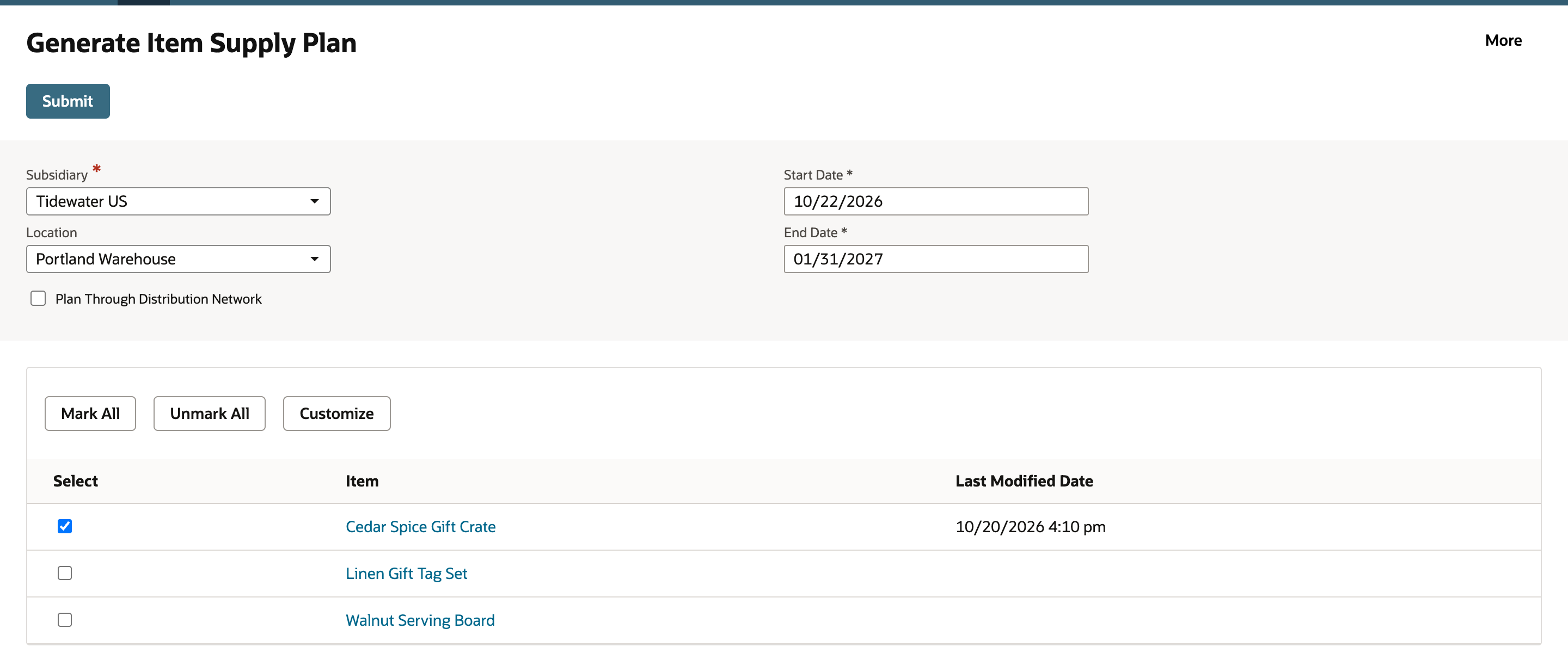
Task: Open the Linen Gift Tag Set item link
Action: pos(407,574)
